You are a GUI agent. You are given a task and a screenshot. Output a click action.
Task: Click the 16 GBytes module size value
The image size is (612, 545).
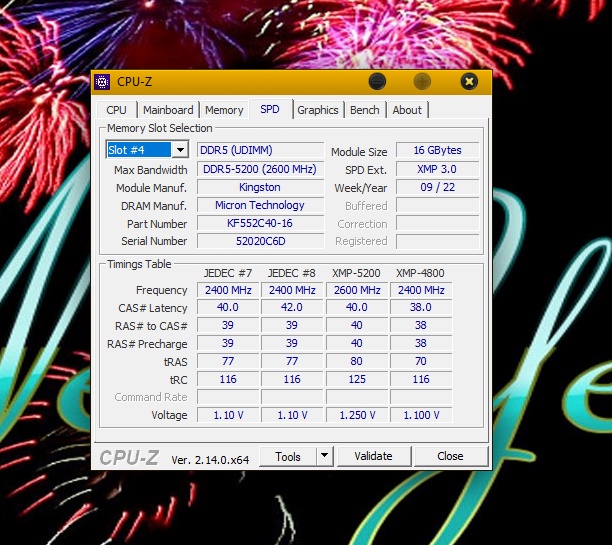pyautogui.click(x=438, y=150)
